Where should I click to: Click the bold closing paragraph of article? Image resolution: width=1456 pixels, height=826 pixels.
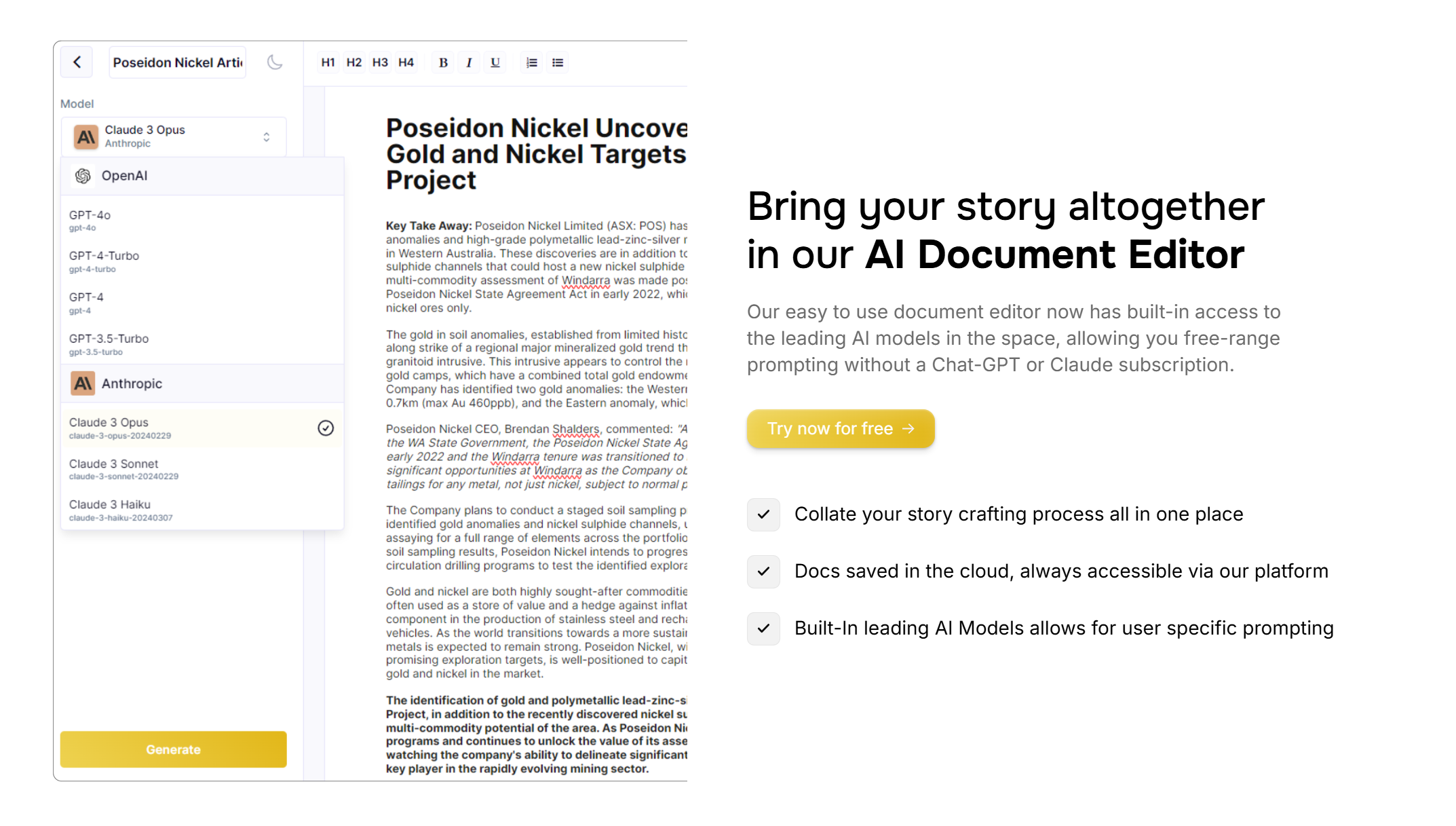536,734
